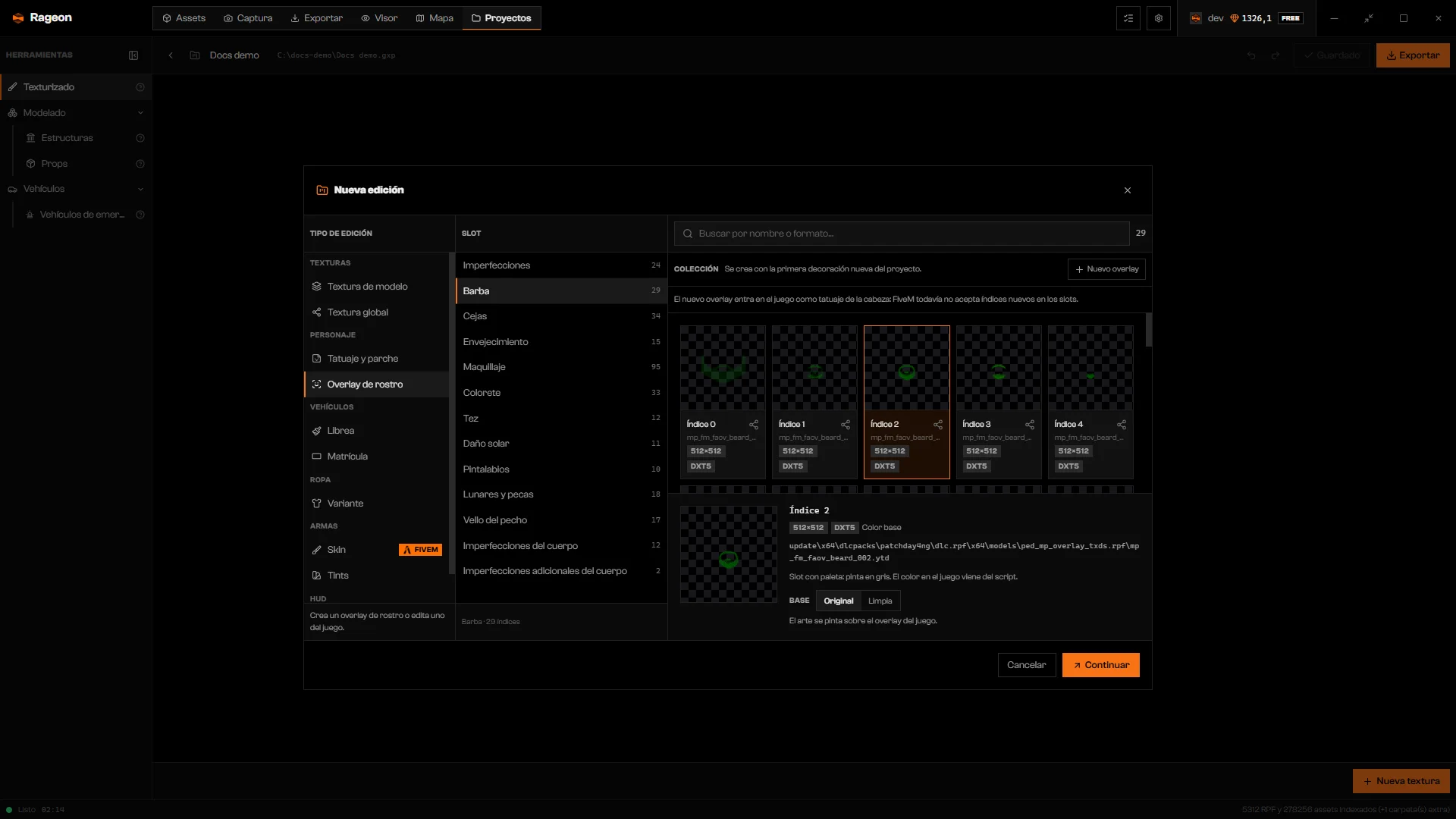Image resolution: width=1456 pixels, height=819 pixels.
Task: Click the share icon on Índice 0 card
Action: (x=754, y=425)
